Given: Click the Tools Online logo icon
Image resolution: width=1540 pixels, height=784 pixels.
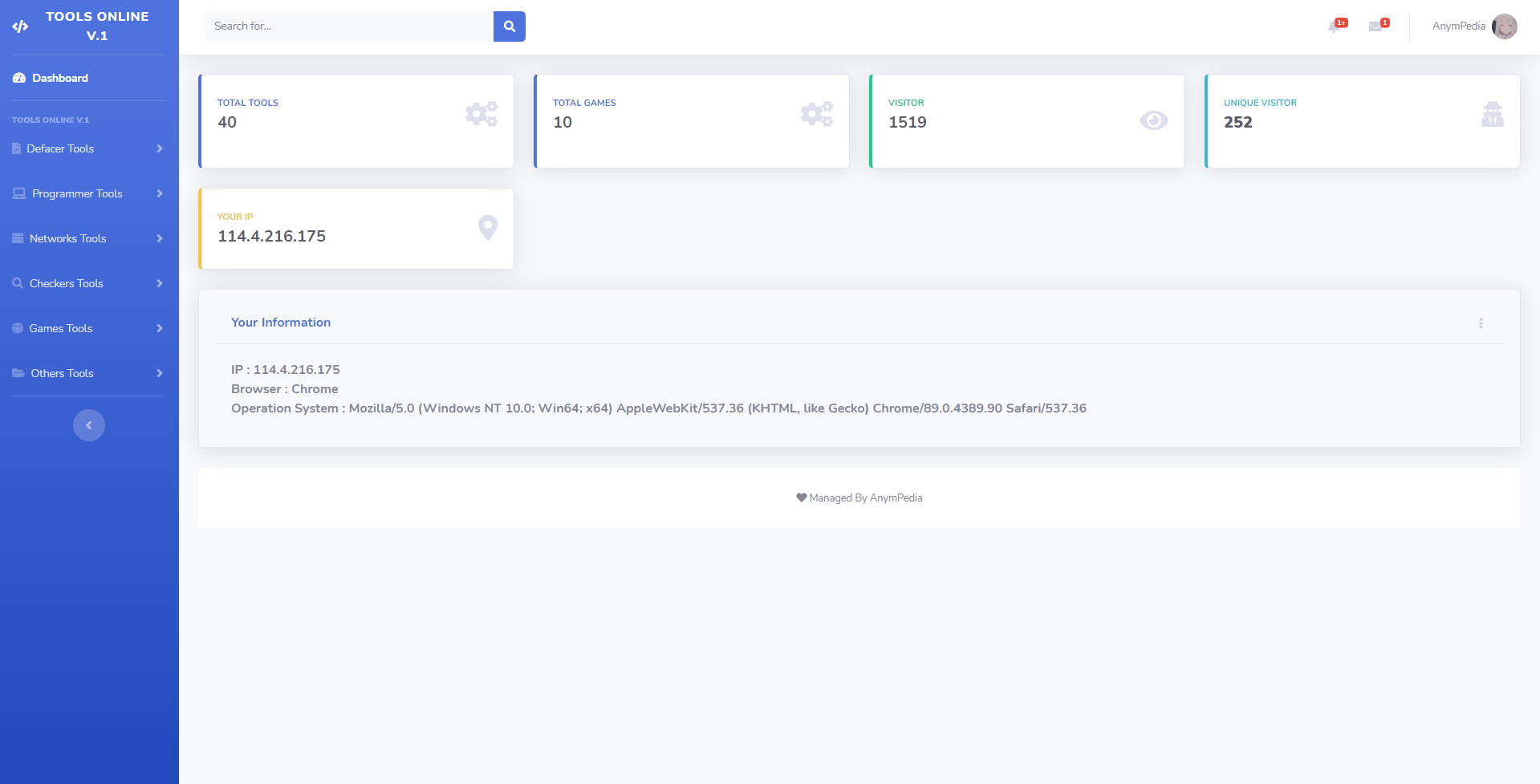Looking at the screenshot, I should pos(21,26).
